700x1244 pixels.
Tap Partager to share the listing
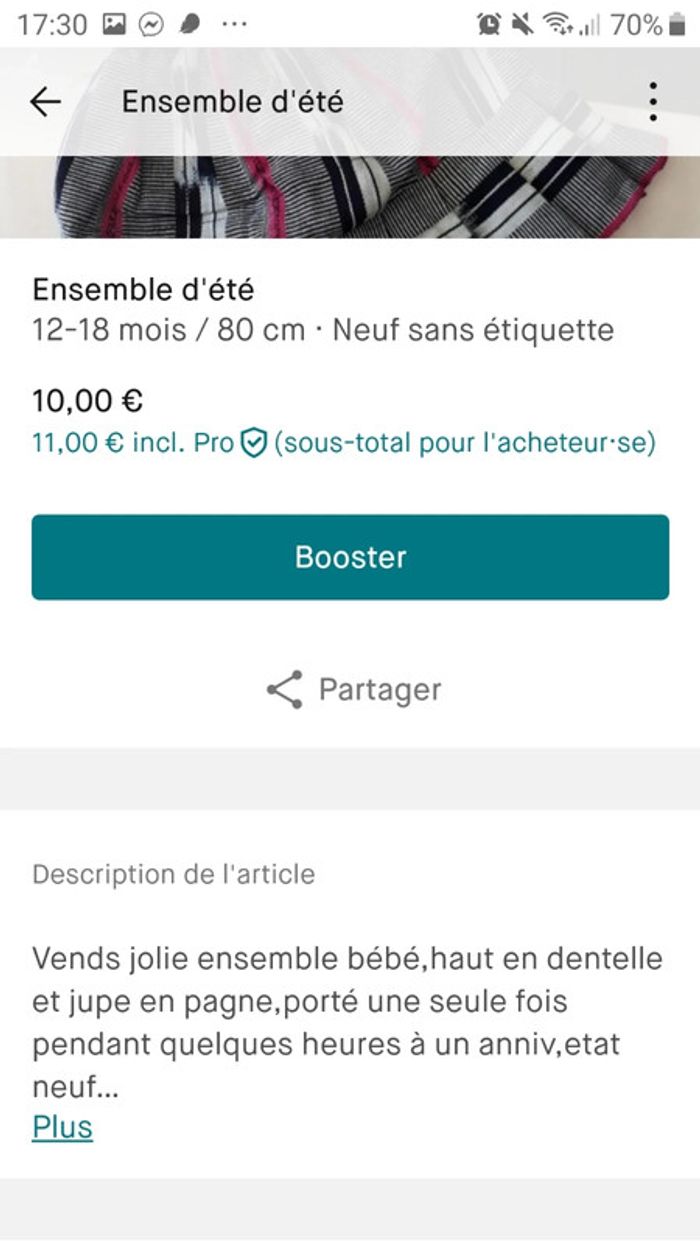[x=378, y=687]
